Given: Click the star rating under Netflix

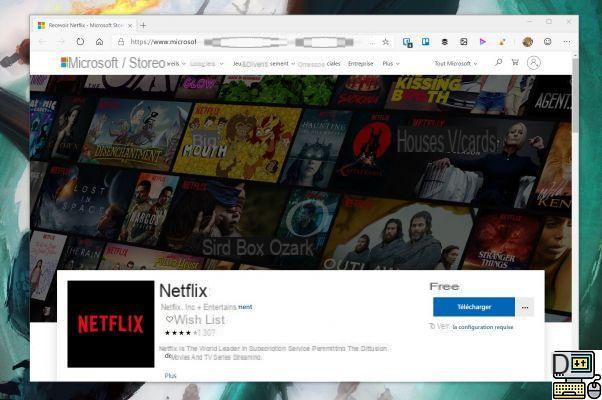Looking at the screenshot, I should pos(180,333).
